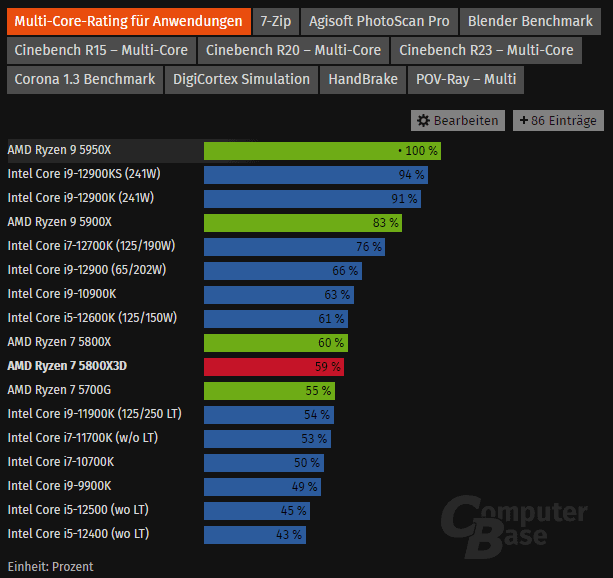Screen dimensions: 613x578
Task: Click the blue 49 % bar
Action: click(x=262, y=487)
